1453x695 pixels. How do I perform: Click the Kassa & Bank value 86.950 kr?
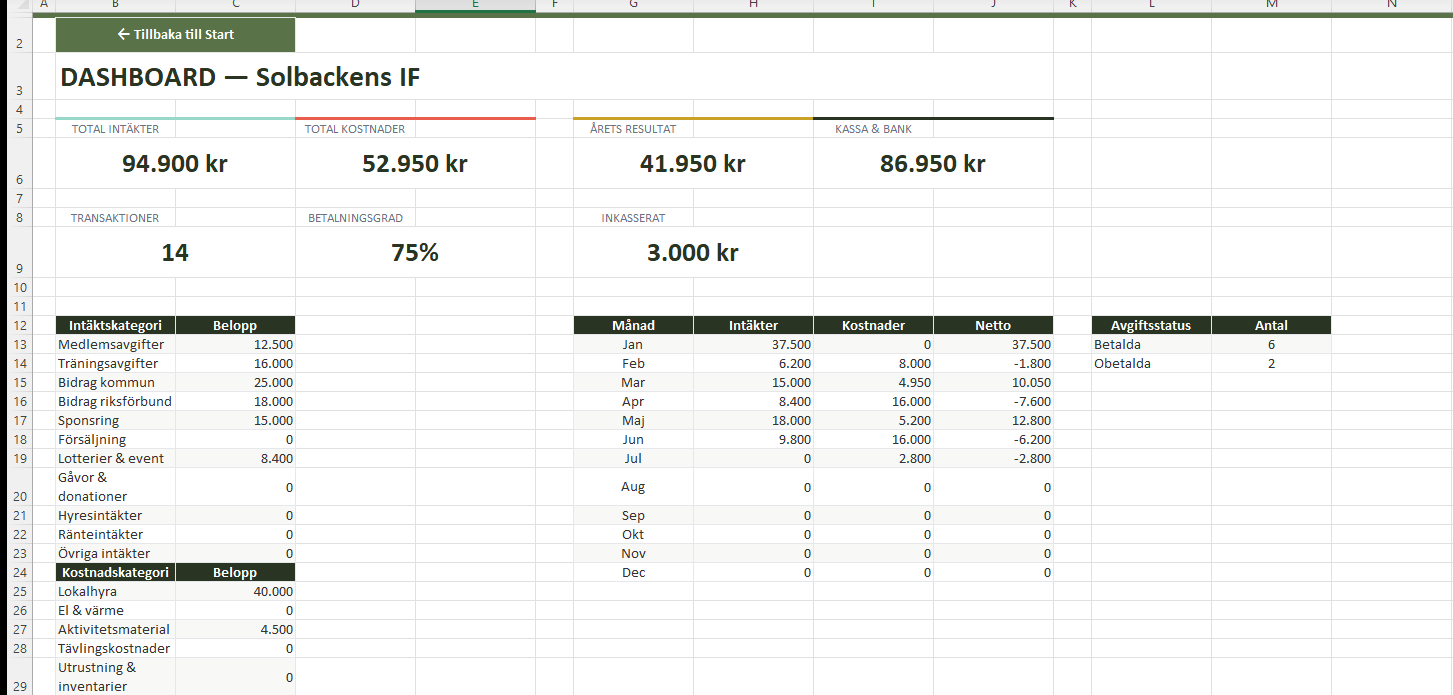point(932,164)
